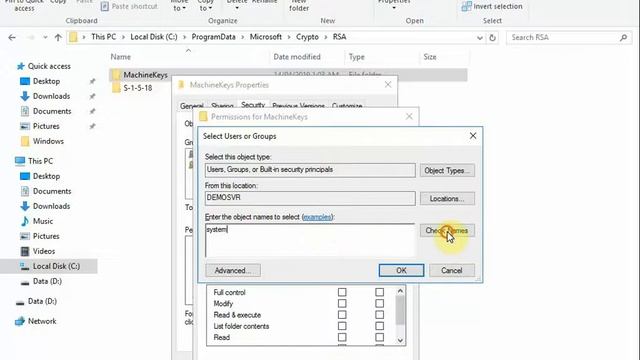Select 'Local Disk (C:)' breadcrumb segment
The height and width of the screenshot is (360, 640).
coord(154,37)
